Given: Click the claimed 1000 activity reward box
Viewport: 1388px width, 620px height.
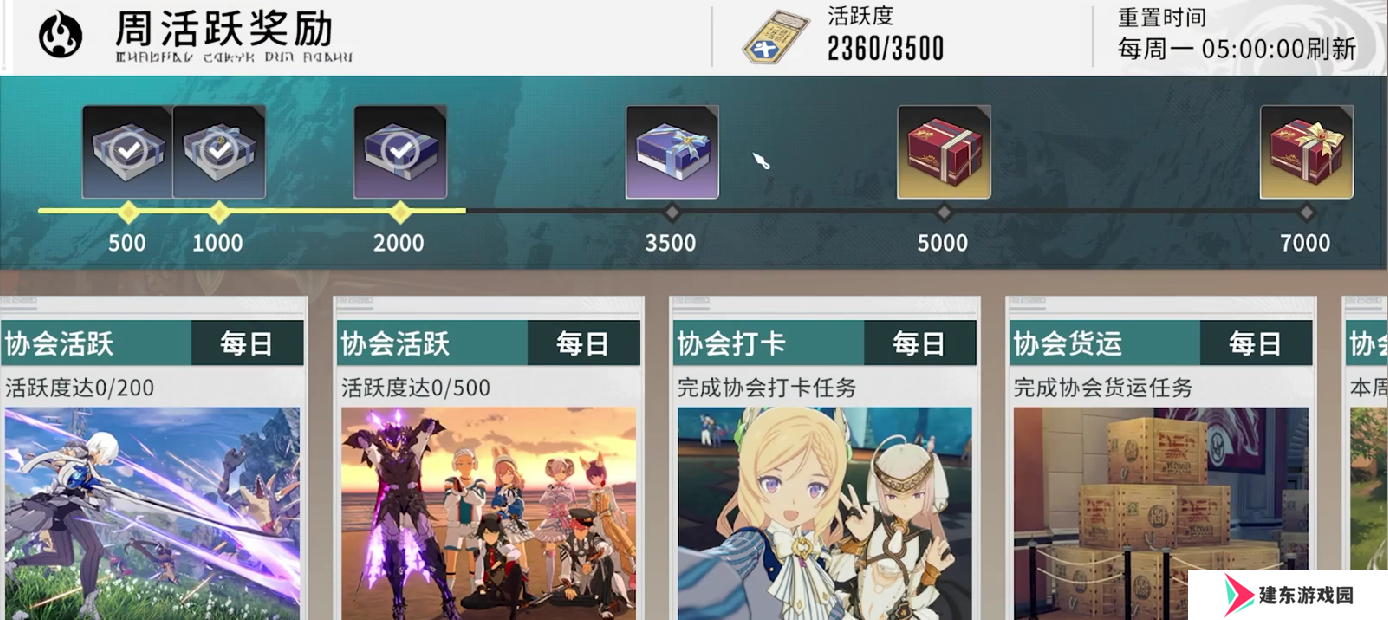Looking at the screenshot, I should pyautogui.click(x=219, y=152).
